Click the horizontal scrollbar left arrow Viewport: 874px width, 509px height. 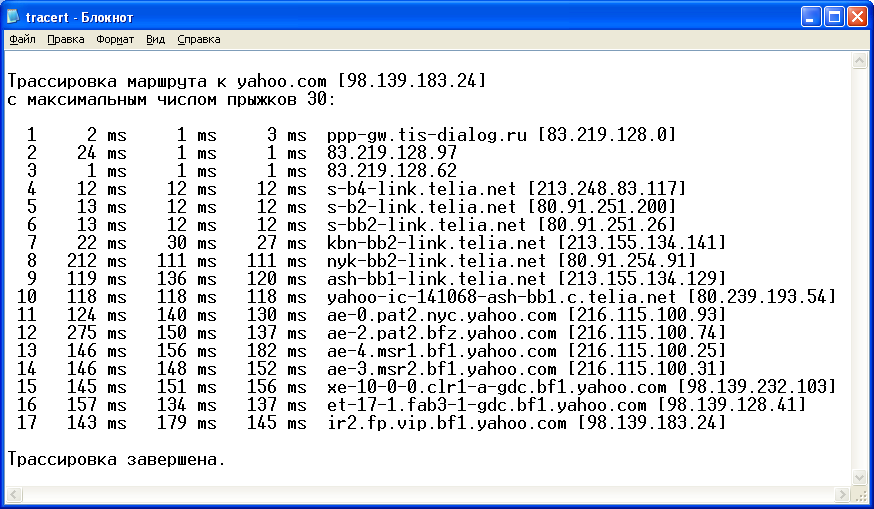point(14,495)
